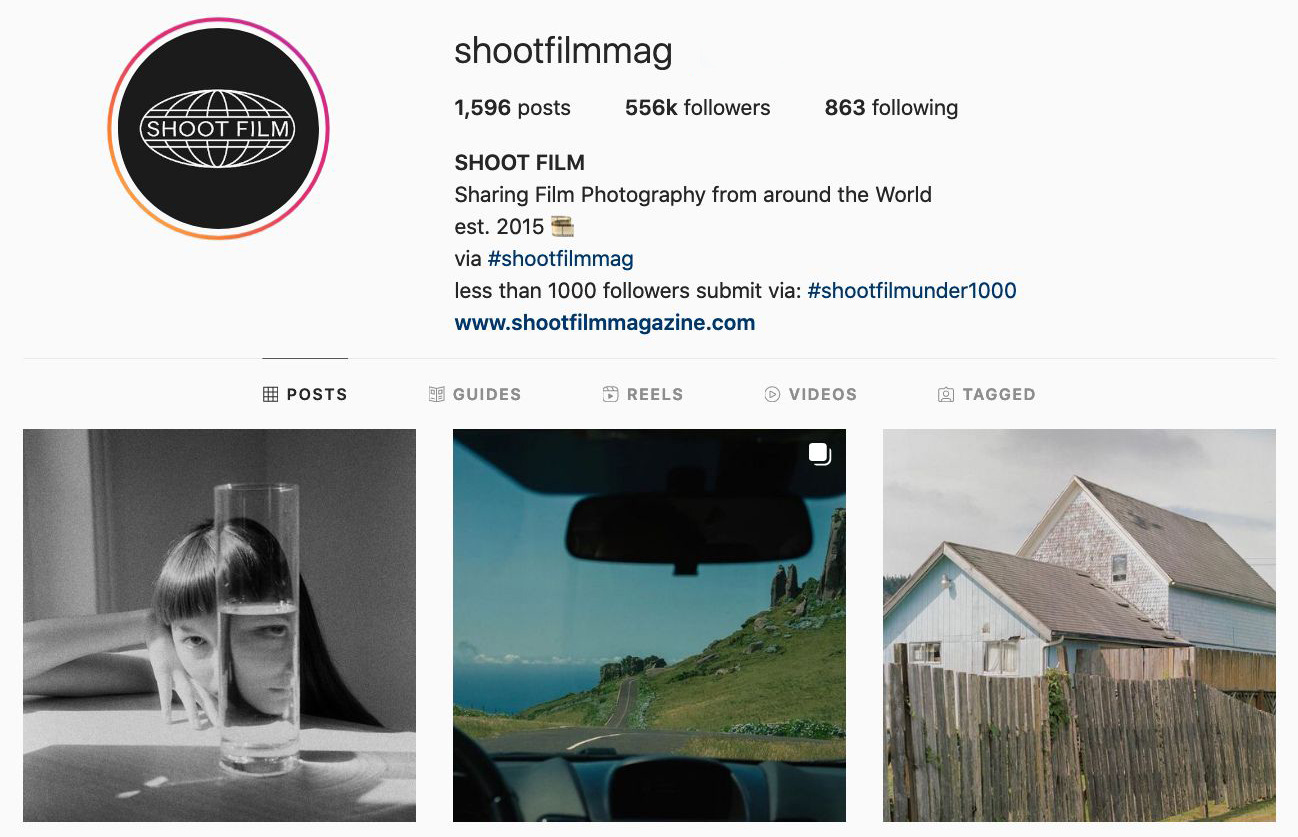Click the carousel icon on windshield photo

point(820,454)
